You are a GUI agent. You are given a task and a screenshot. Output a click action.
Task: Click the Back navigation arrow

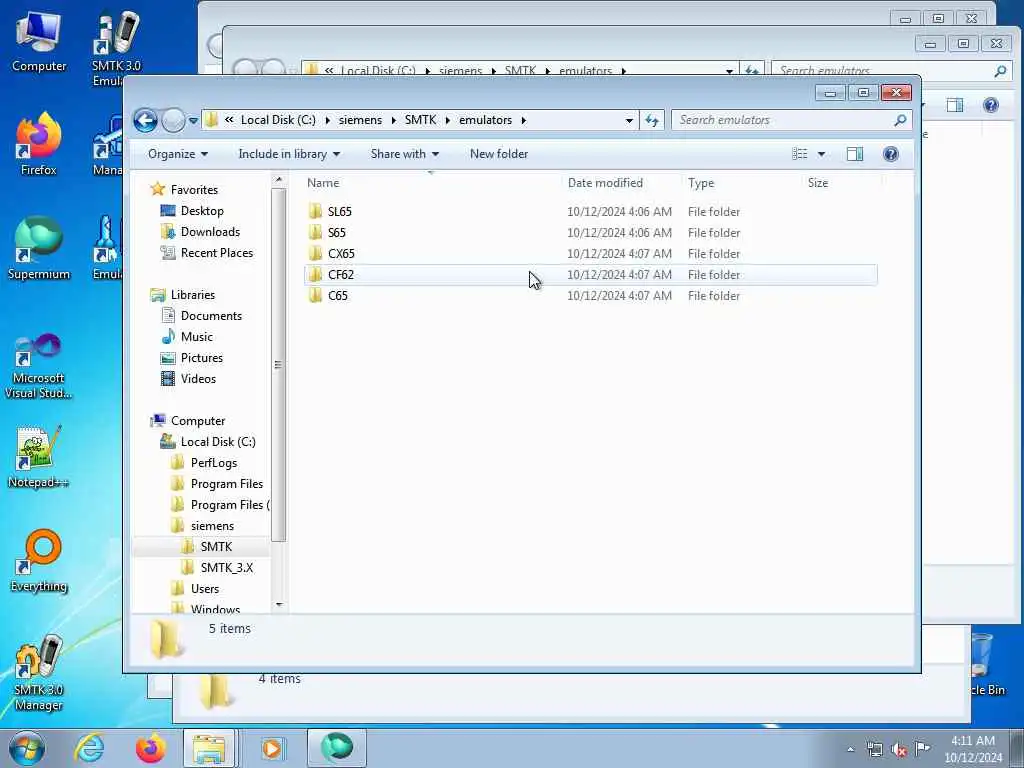146,120
